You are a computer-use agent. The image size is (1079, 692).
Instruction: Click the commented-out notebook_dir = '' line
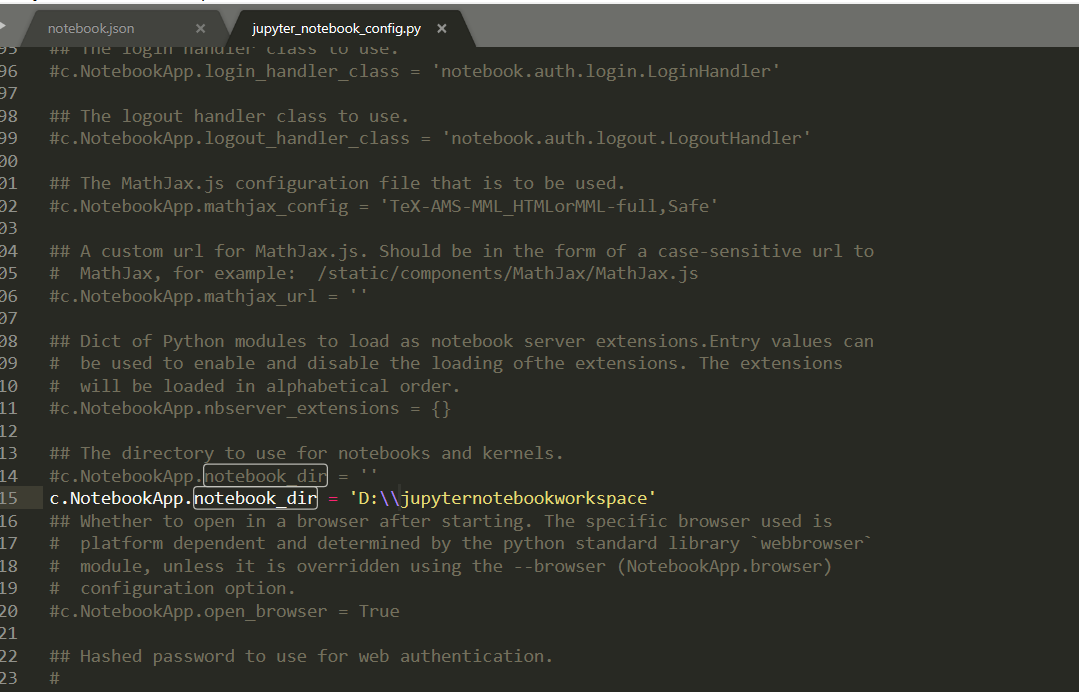213,475
